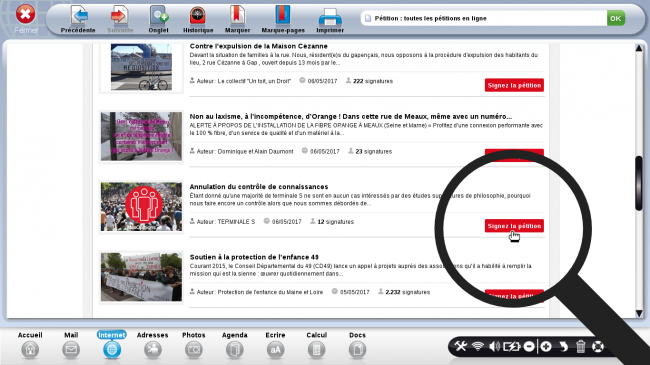Open the Docs documents icon
The height and width of the screenshot is (365, 650).
357,350
